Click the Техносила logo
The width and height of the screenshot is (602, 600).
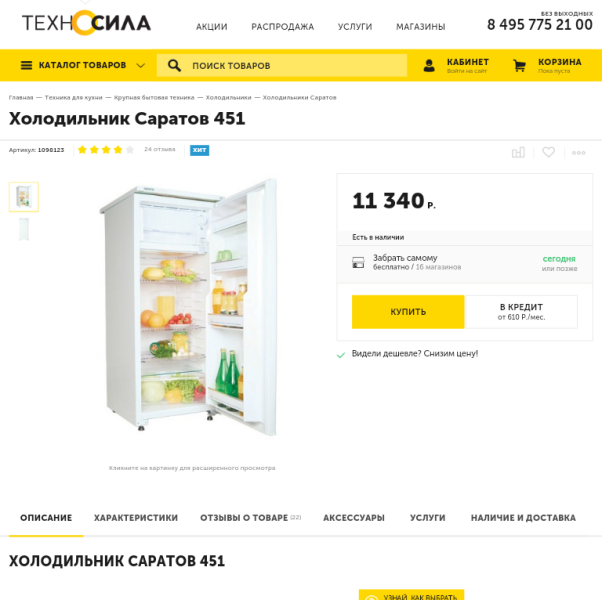[x=86, y=23]
